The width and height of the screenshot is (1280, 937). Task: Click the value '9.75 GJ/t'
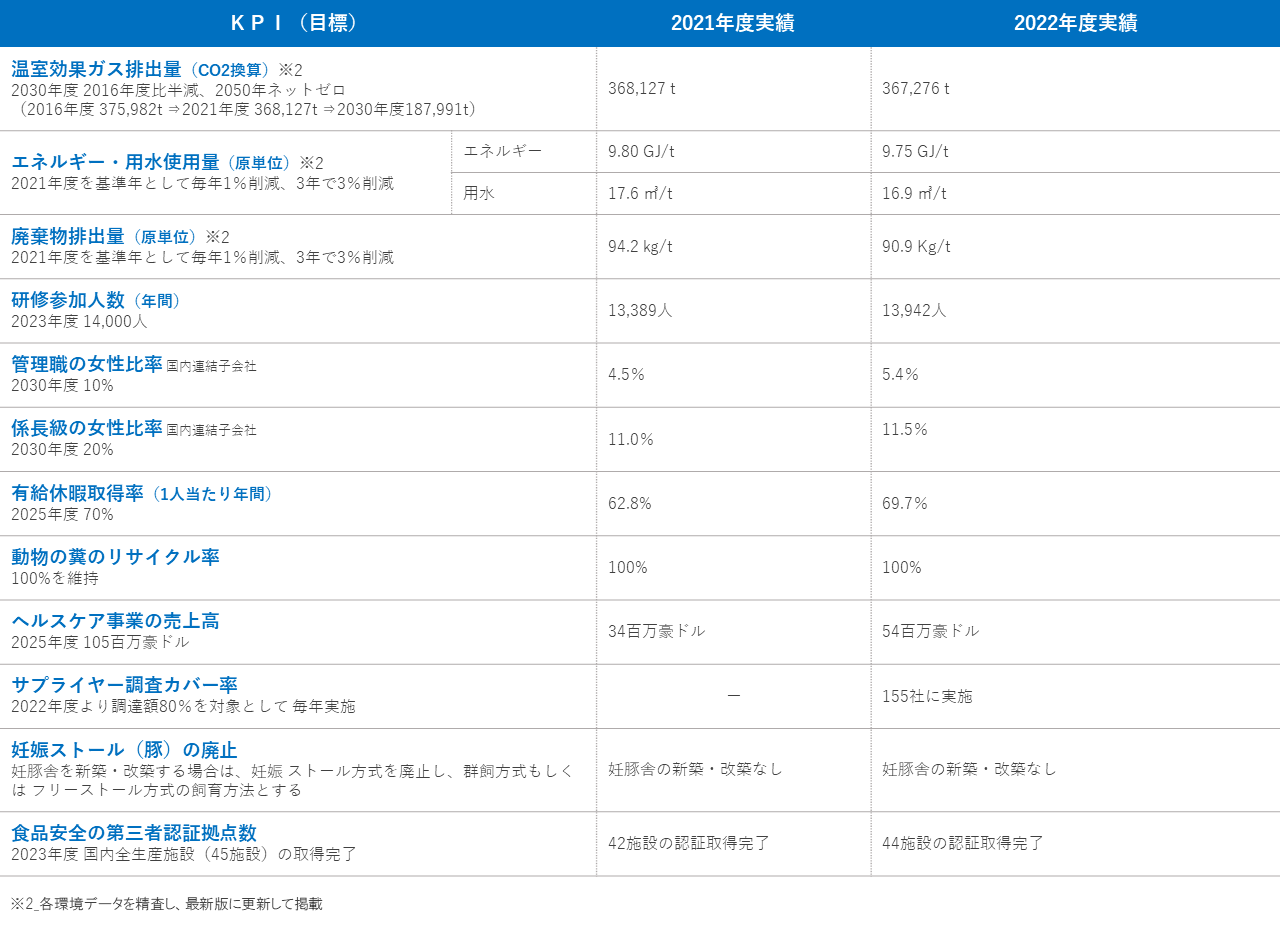point(915,151)
